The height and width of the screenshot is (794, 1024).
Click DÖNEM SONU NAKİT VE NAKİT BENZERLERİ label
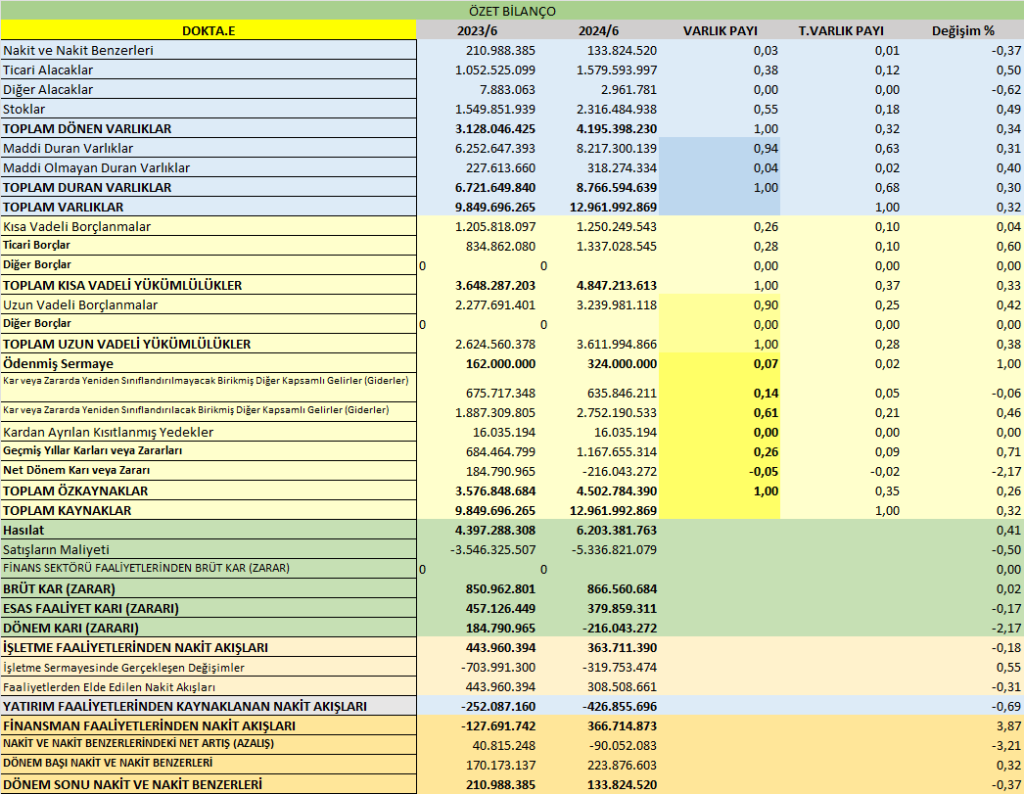(x=208, y=784)
